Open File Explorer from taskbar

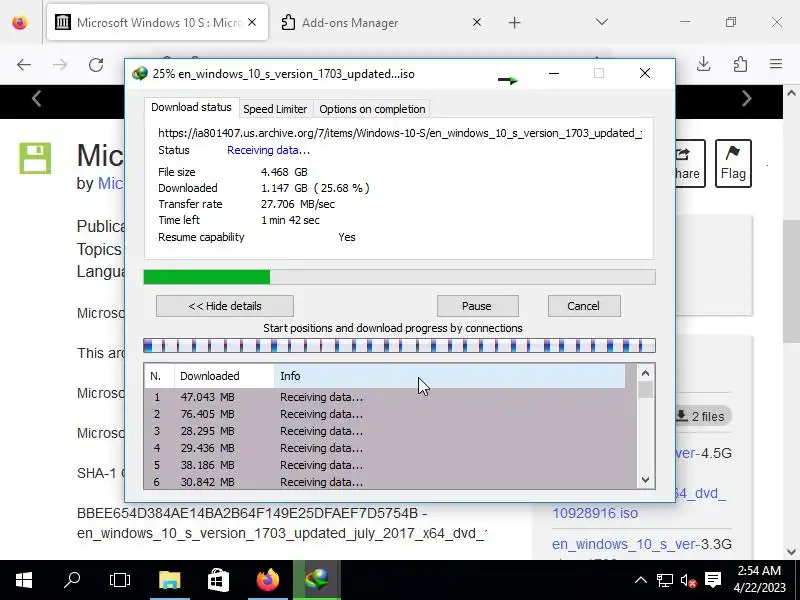[169, 580]
